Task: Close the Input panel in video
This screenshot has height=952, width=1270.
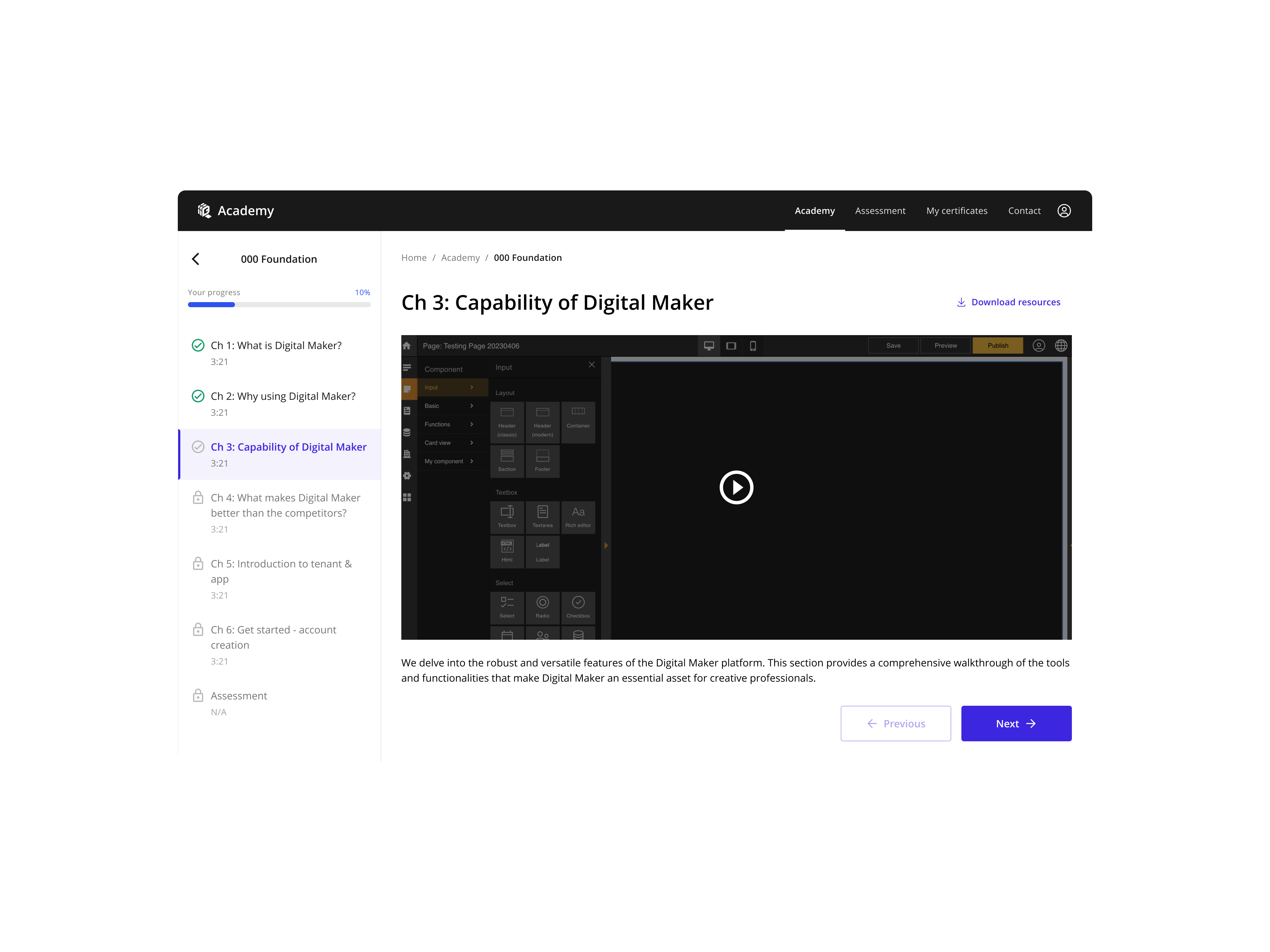Action: [592, 364]
